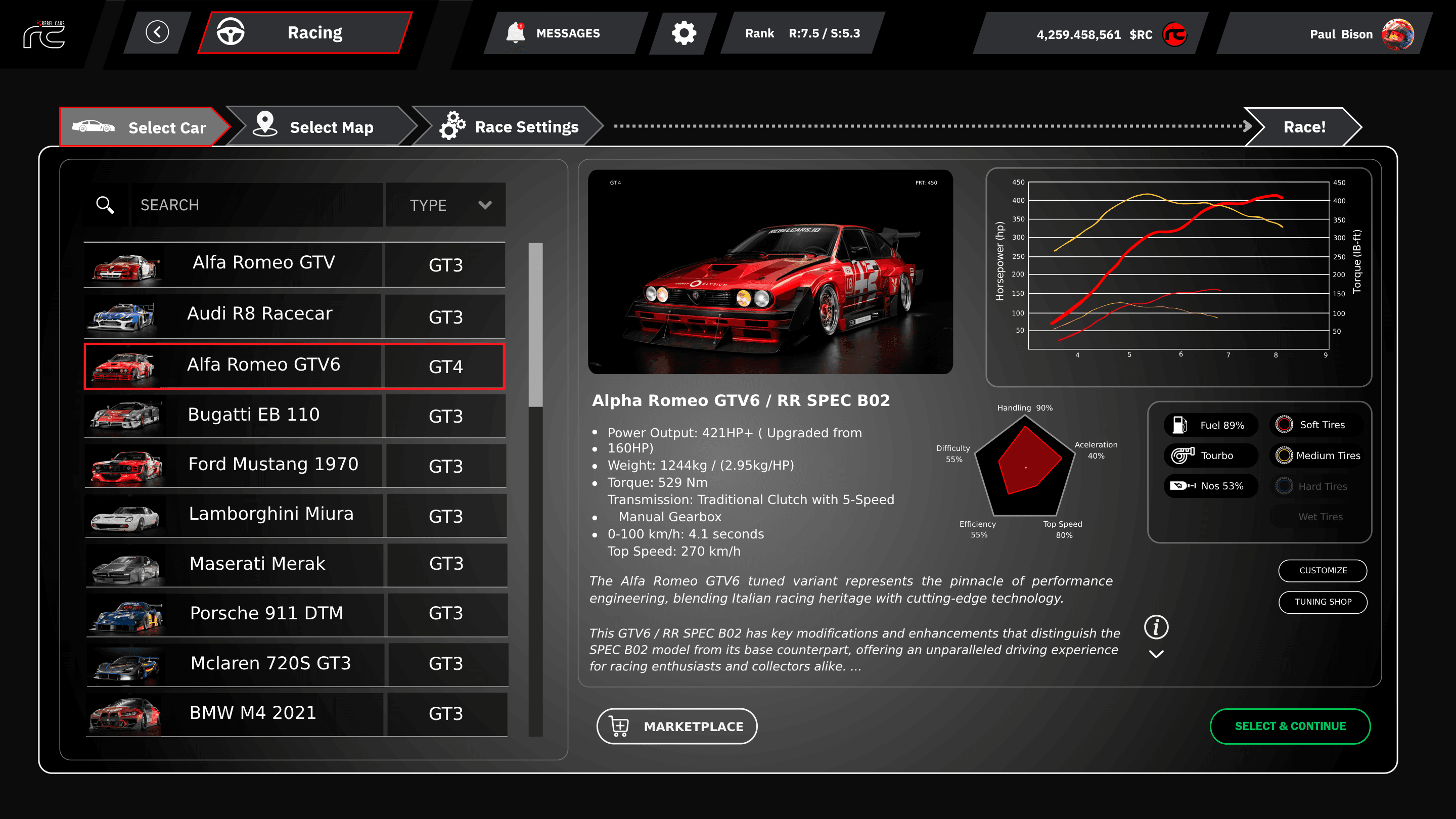Click the fuel pump icon
The width and height of the screenshot is (1456, 819).
[x=1179, y=425]
